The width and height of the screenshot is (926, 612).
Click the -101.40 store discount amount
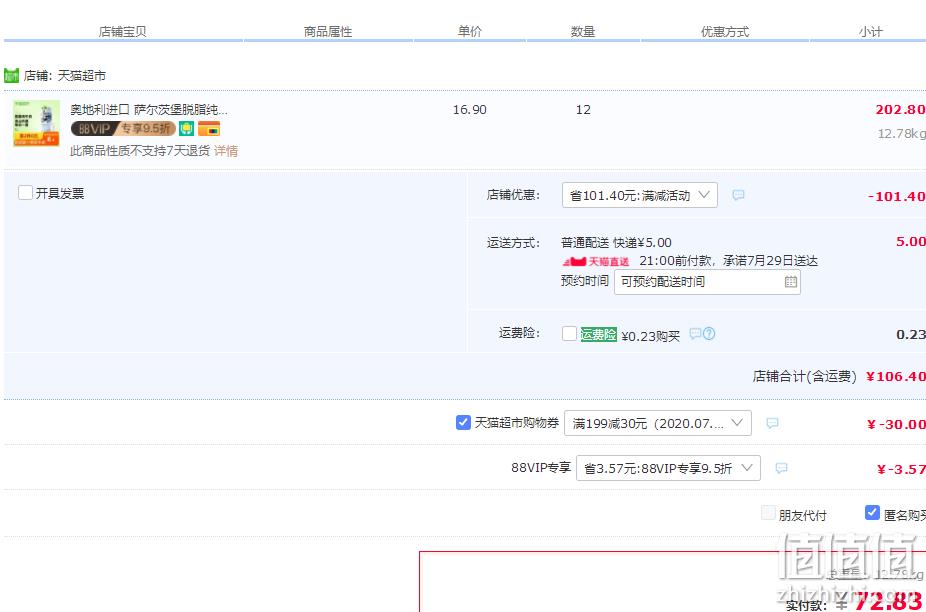pos(897,196)
